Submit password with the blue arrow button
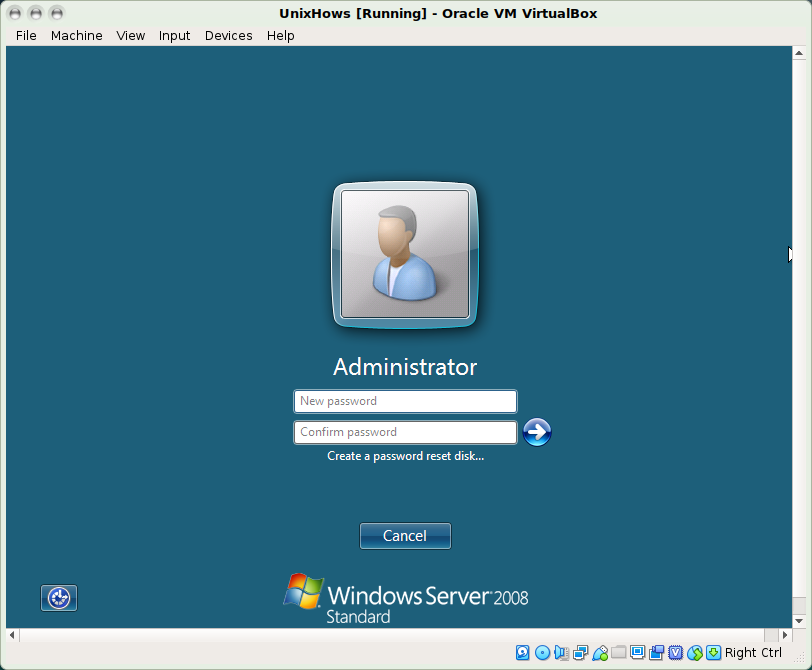 coord(536,432)
